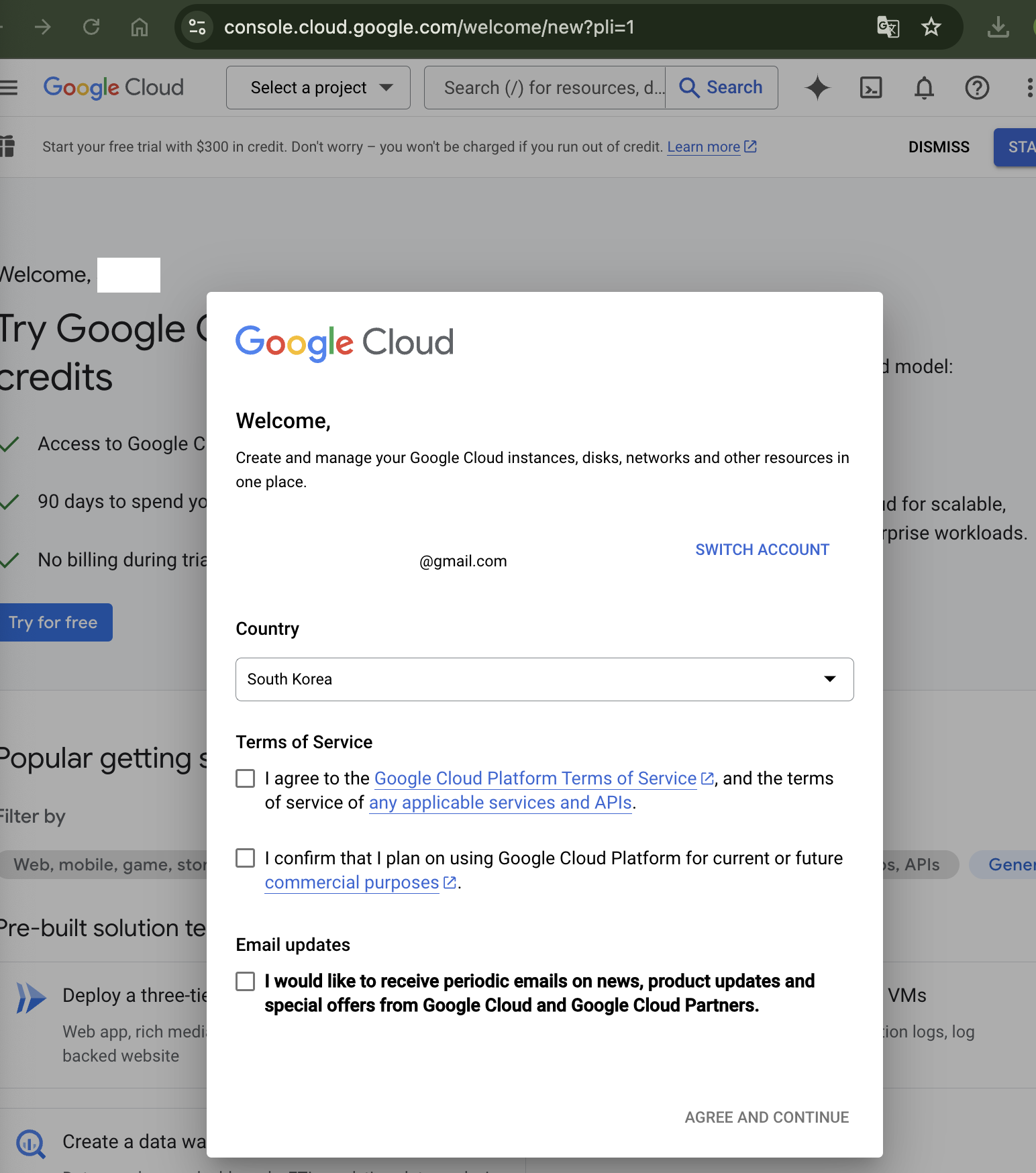Activate Cloud Shell terminal icon
Viewport: 1036px width, 1173px height.
coord(871,87)
